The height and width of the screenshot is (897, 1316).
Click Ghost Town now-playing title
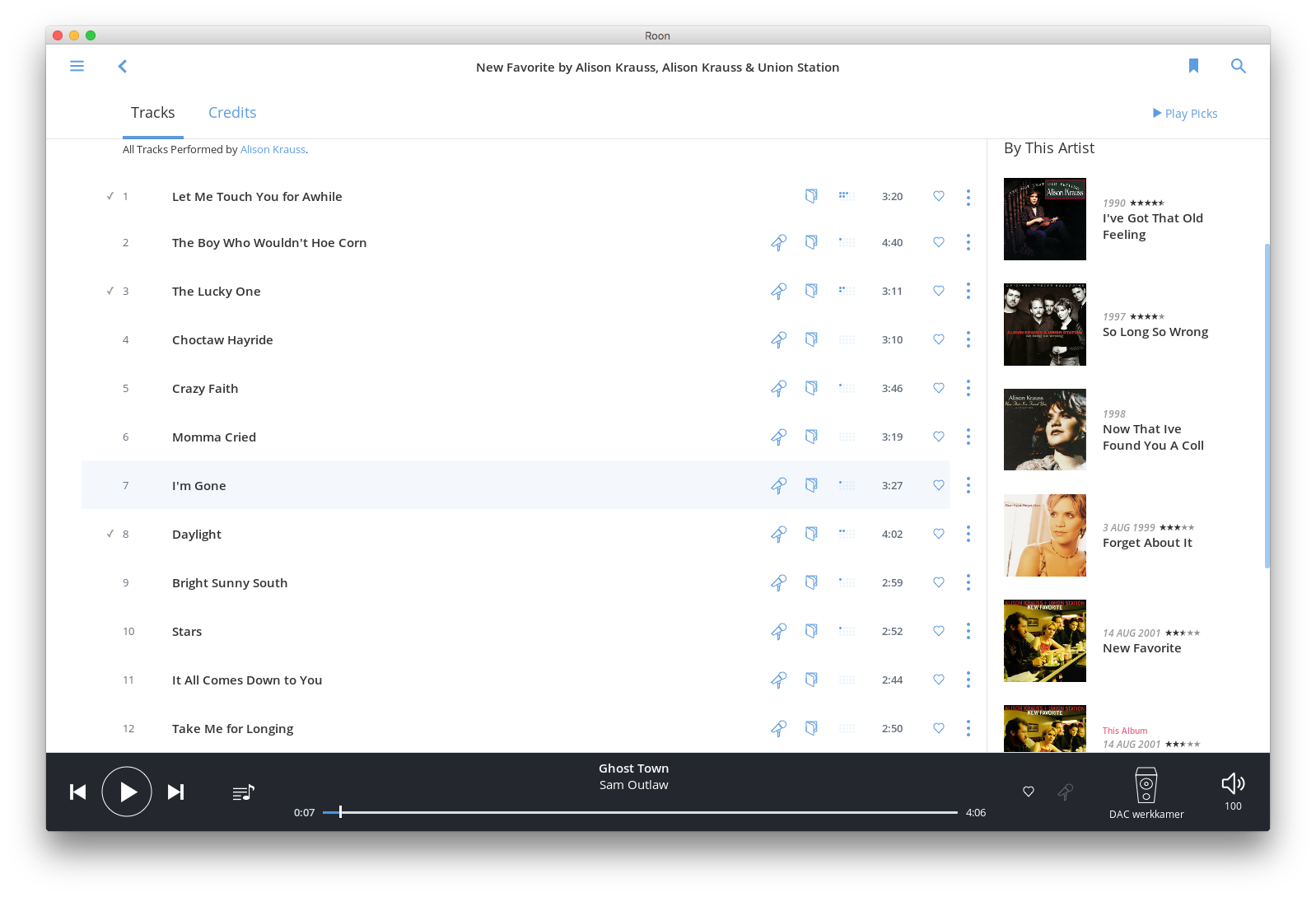coord(633,769)
